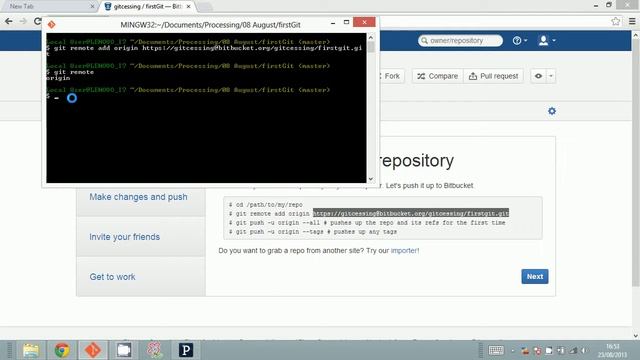Toggle the watch eye icon for the repository

tap(538, 76)
